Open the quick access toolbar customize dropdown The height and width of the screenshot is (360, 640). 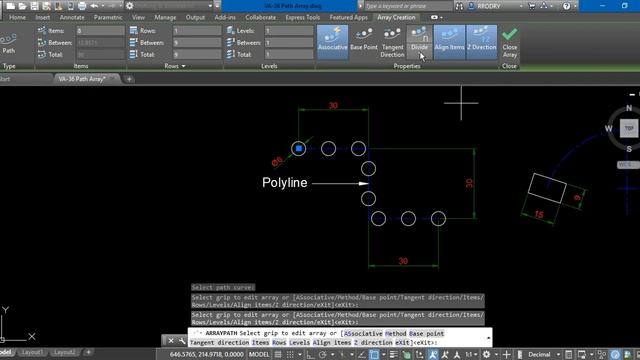click(216, 6)
